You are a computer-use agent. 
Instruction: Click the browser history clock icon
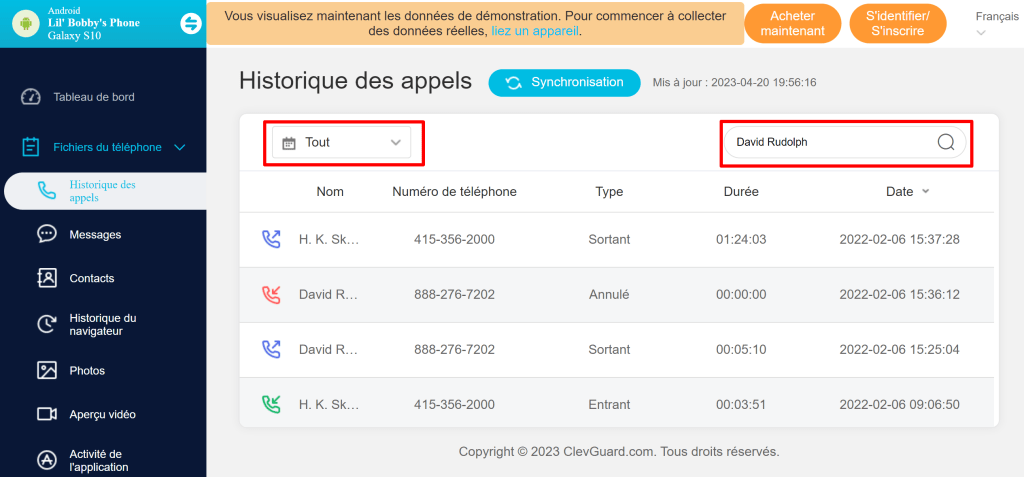tap(47, 324)
